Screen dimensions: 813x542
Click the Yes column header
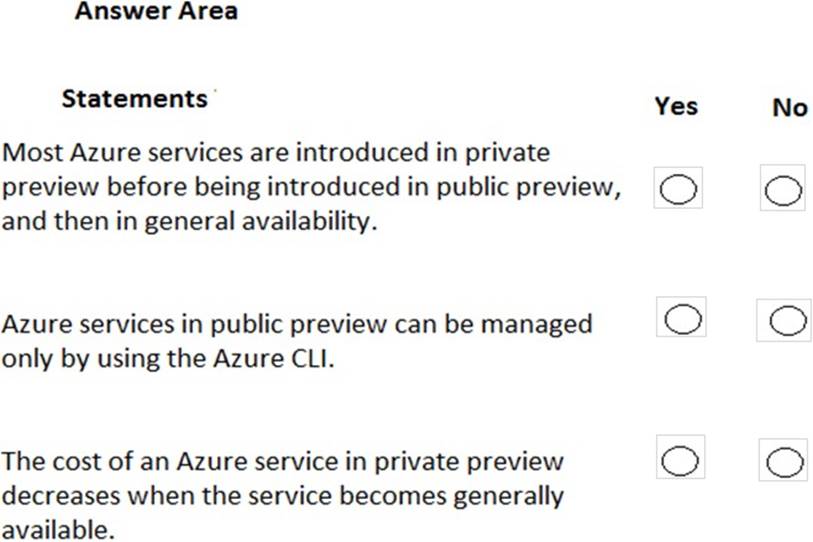tap(676, 106)
